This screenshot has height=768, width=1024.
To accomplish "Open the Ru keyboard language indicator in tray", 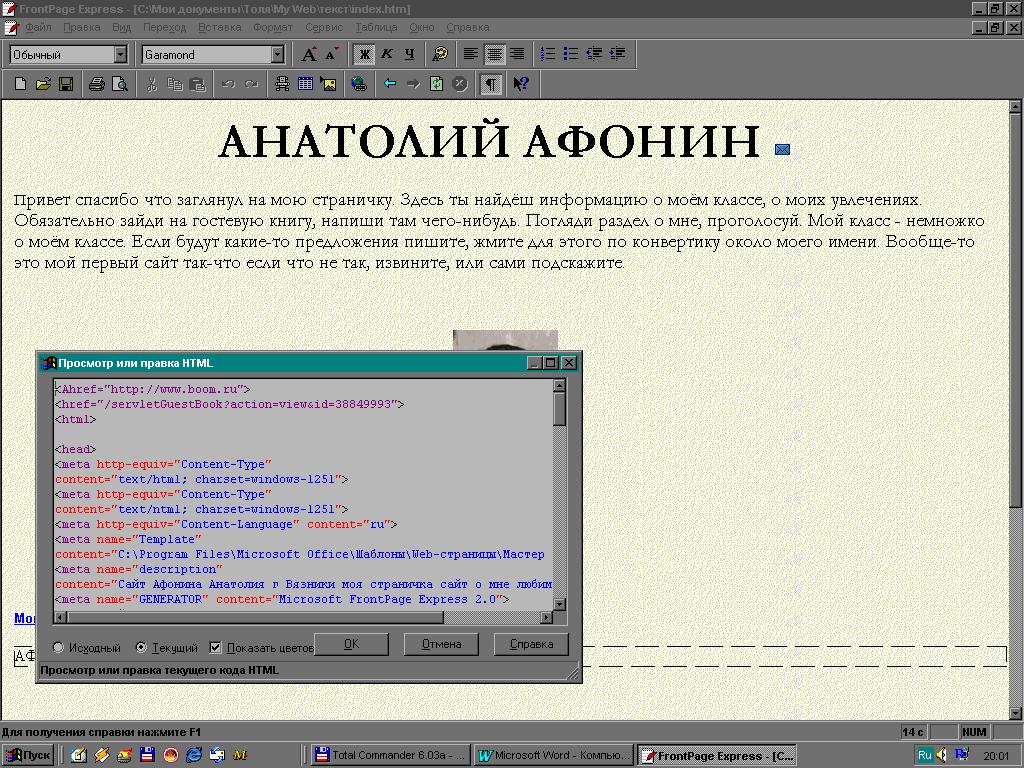I will (925, 755).
